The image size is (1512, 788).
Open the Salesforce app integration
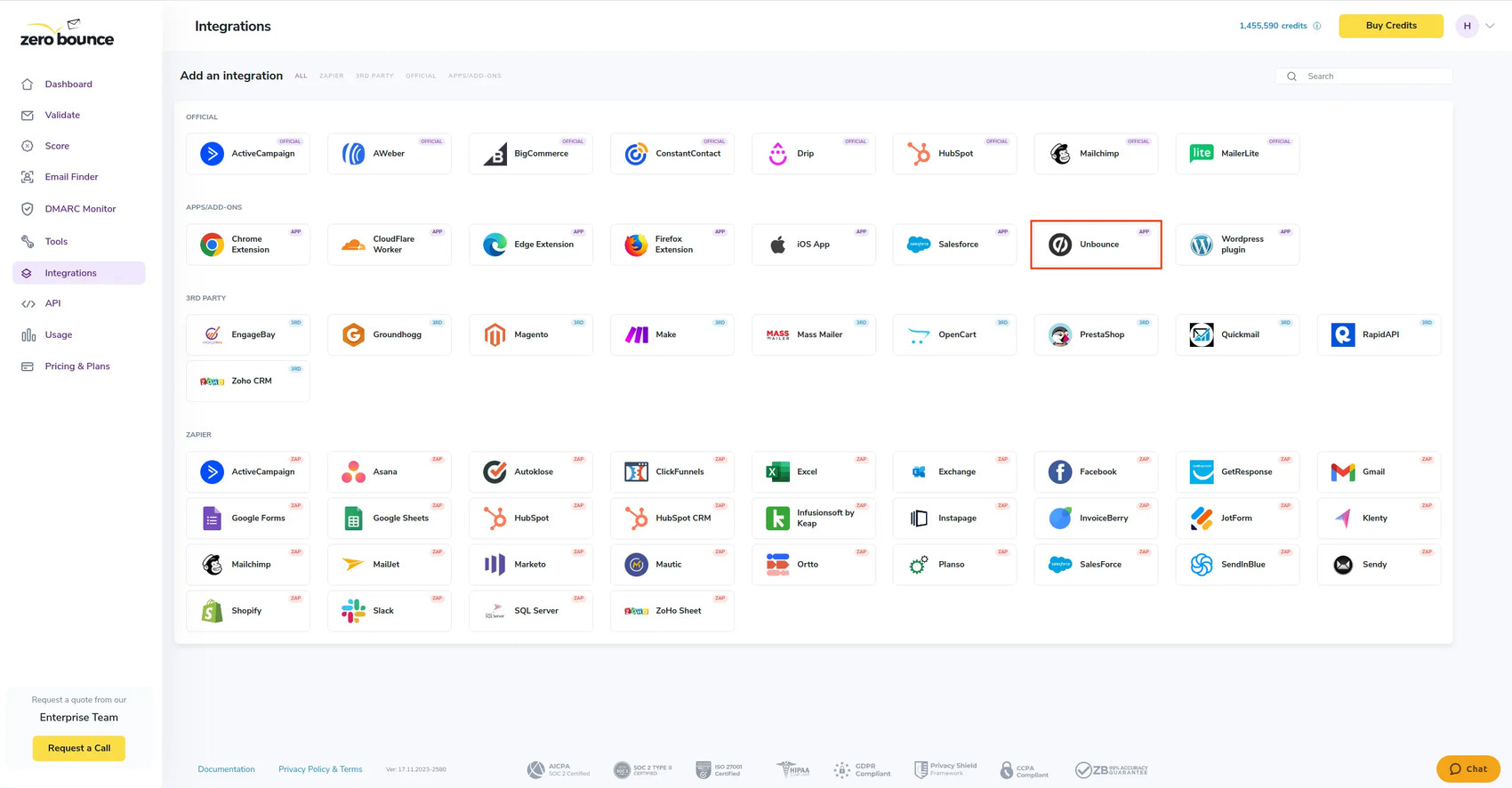click(954, 245)
